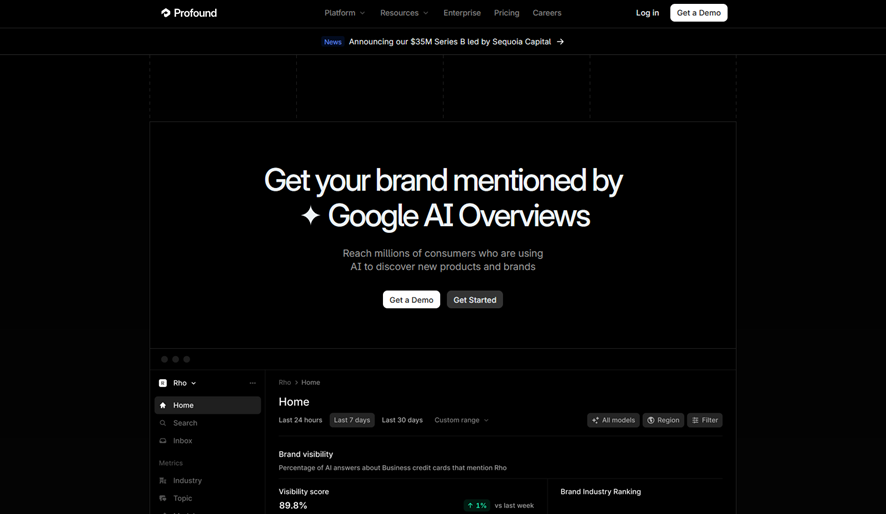The image size is (886, 514).
Task: Click the sparkle icon before Google AI Overviews
Action: click(x=310, y=215)
